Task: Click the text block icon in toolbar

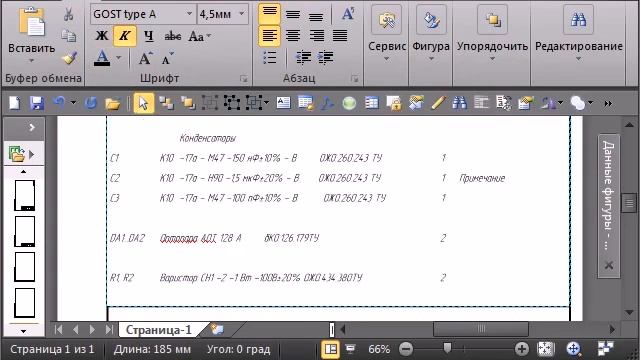Action: (283, 103)
